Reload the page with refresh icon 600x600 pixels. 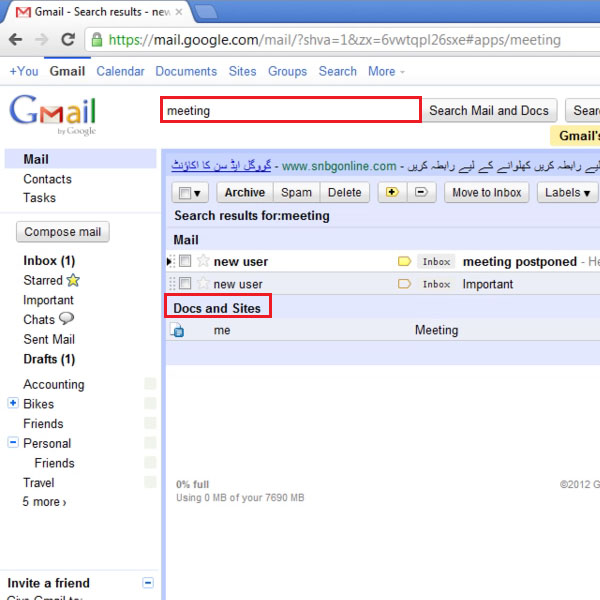tap(68, 39)
